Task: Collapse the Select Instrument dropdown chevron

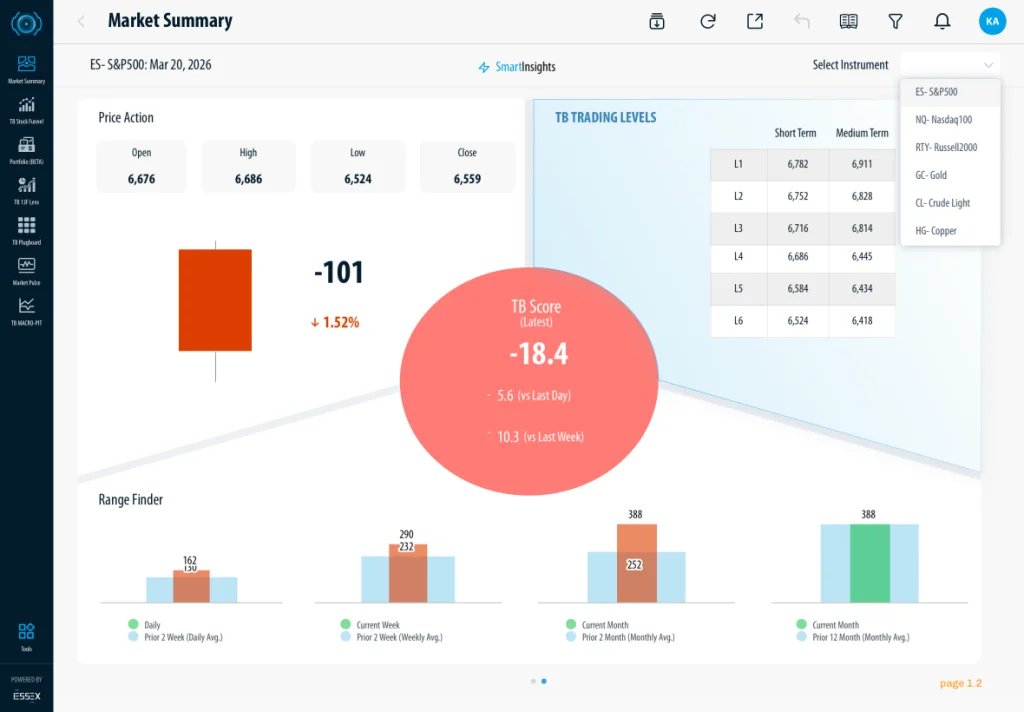Action: [x=988, y=65]
